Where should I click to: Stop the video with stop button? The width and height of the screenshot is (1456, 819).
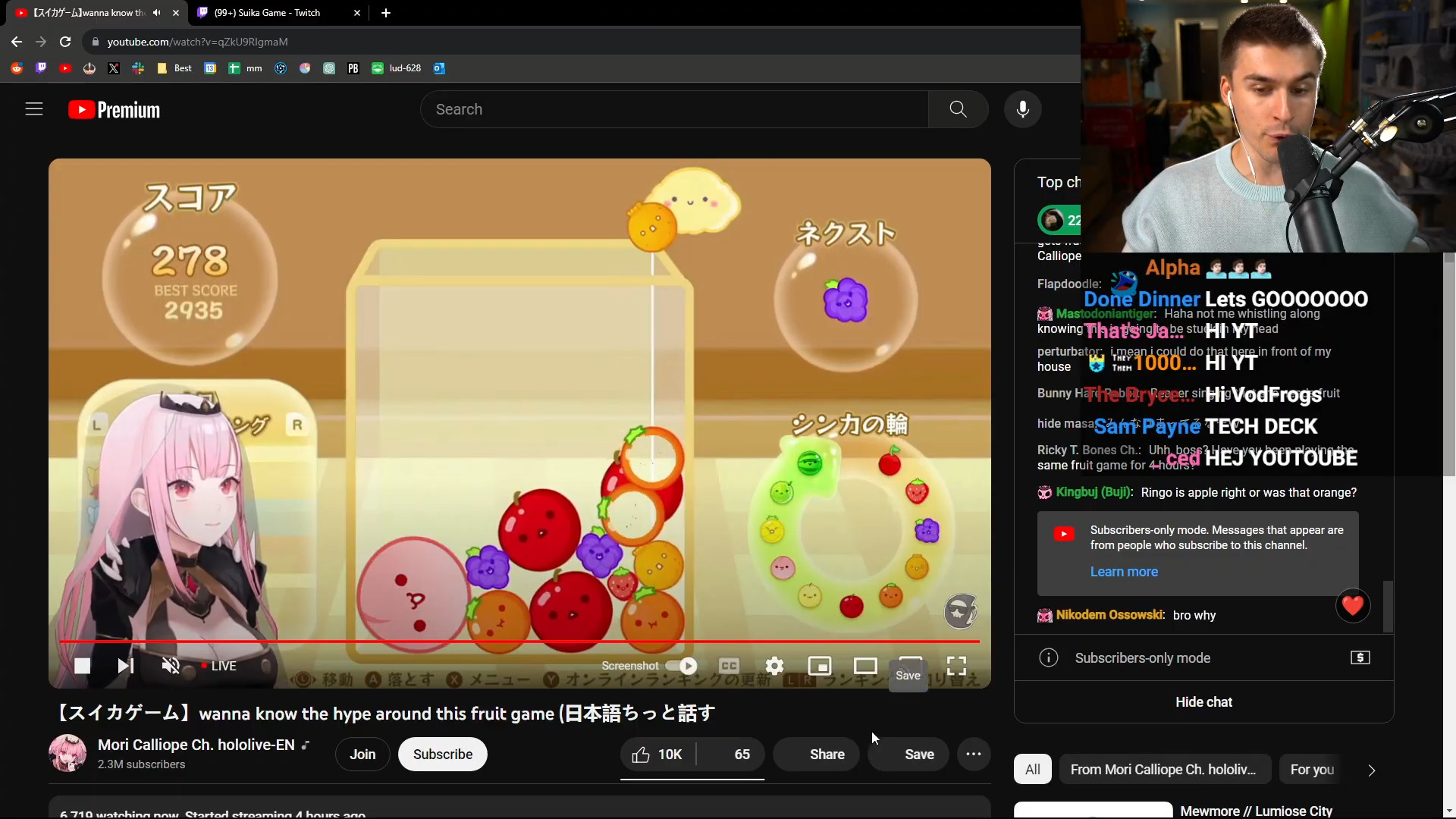(x=82, y=666)
